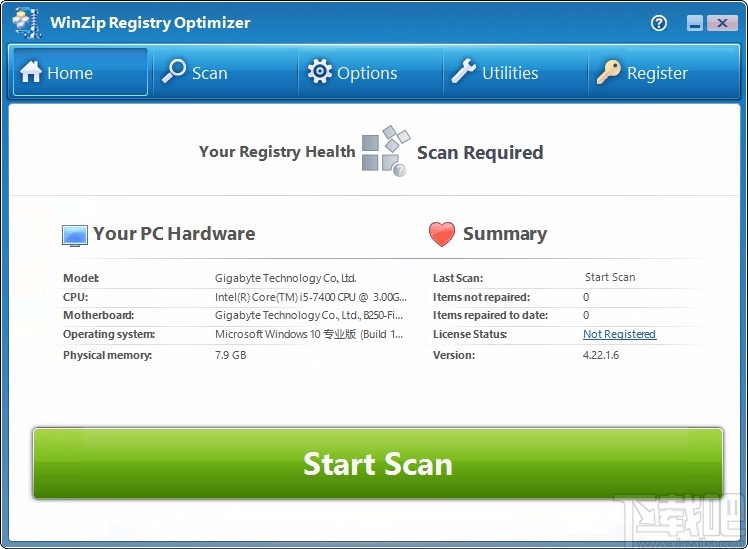Click the 'Version:' label

pos(454,355)
